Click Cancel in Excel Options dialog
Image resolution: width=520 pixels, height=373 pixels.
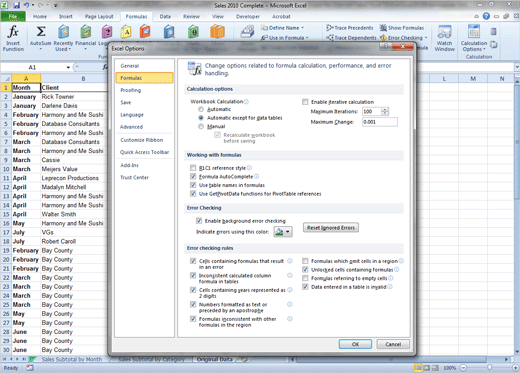click(x=393, y=344)
